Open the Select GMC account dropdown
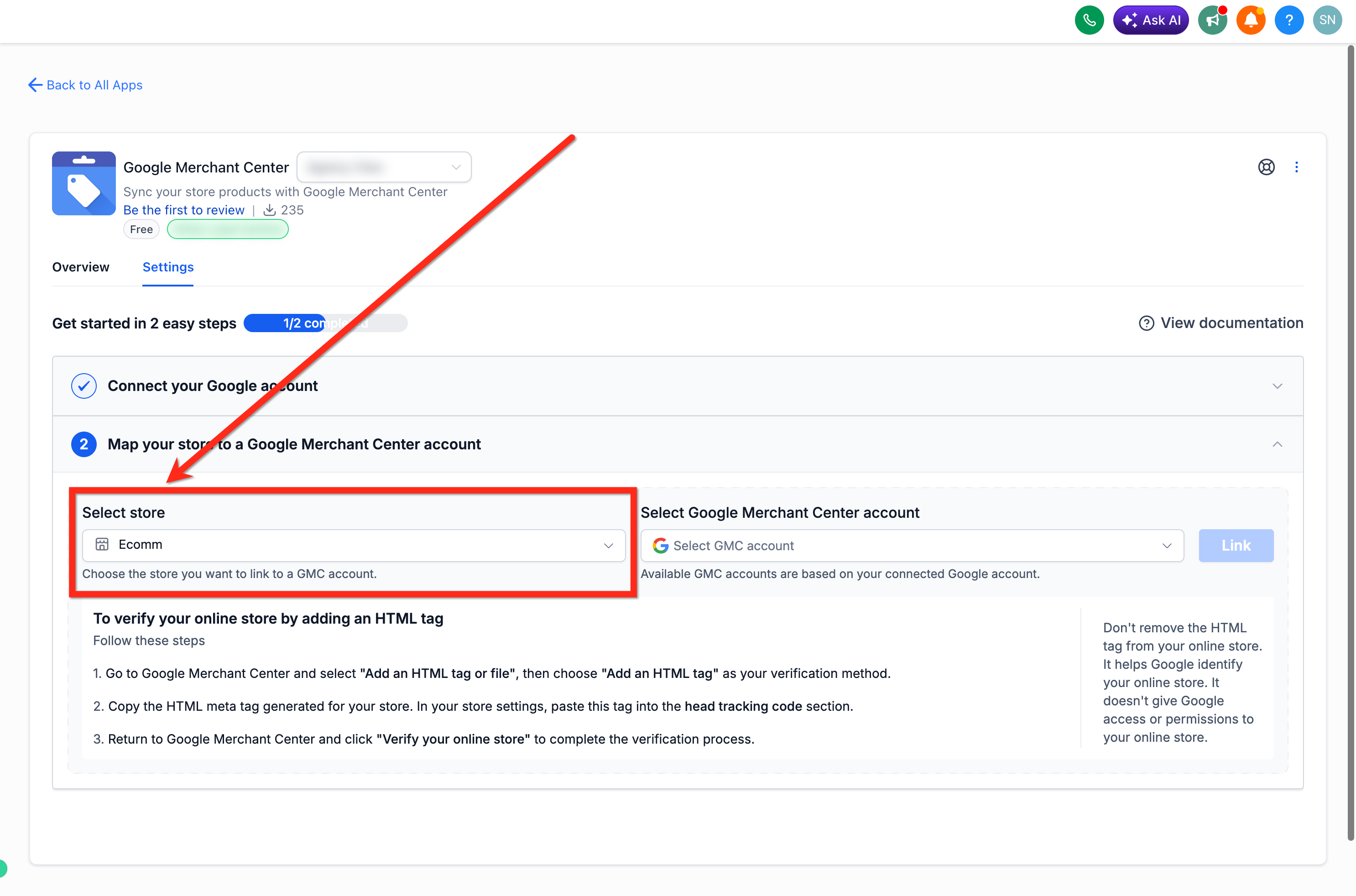This screenshot has width=1356, height=896. pyautogui.click(x=912, y=546)
